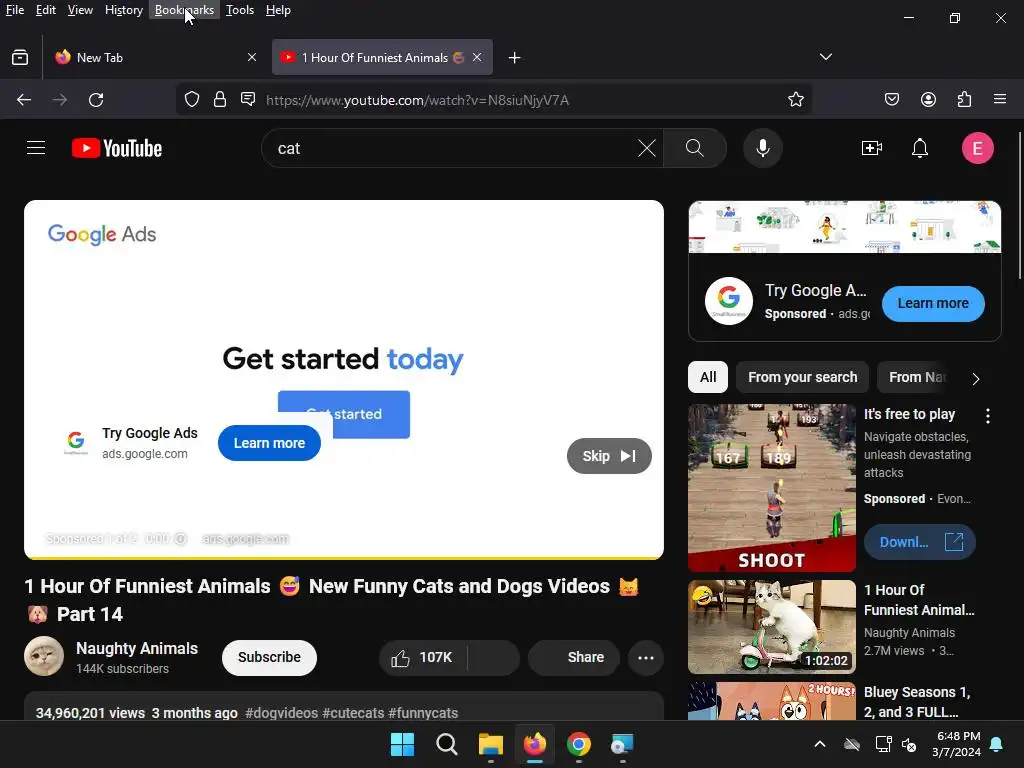Screen dimensions: 1024x768
Task: Open Firefox account icon
Action: coord(929,99)
